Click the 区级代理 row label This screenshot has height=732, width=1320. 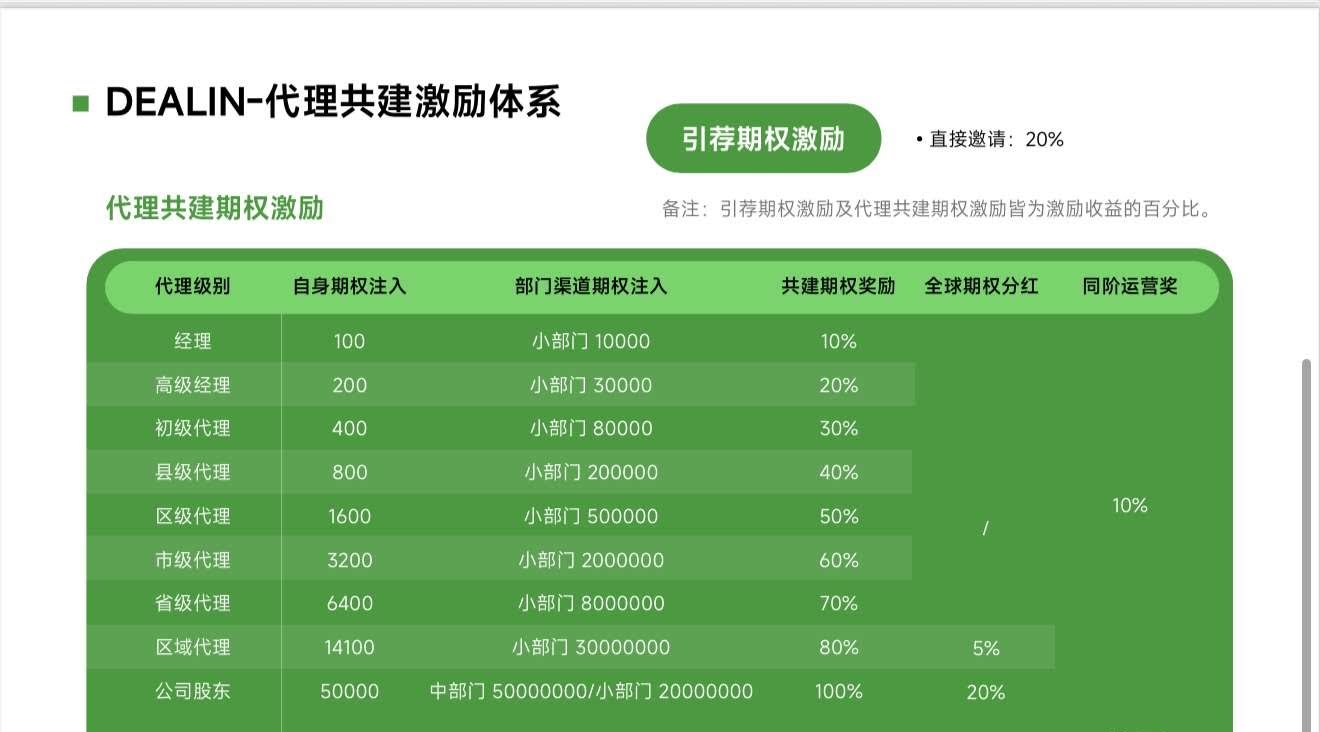(x=193, y=516)
